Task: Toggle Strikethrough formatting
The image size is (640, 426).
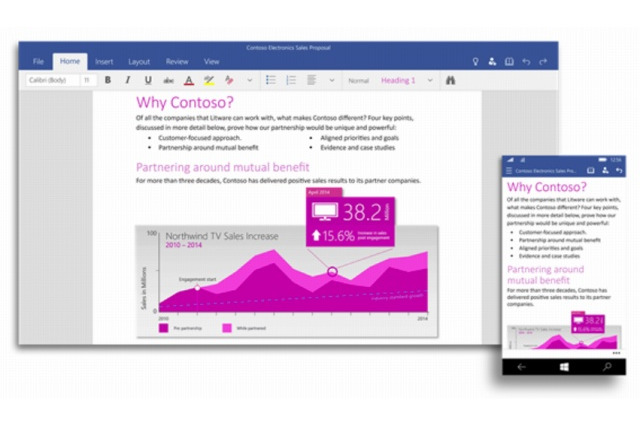Action: [169, 80]
